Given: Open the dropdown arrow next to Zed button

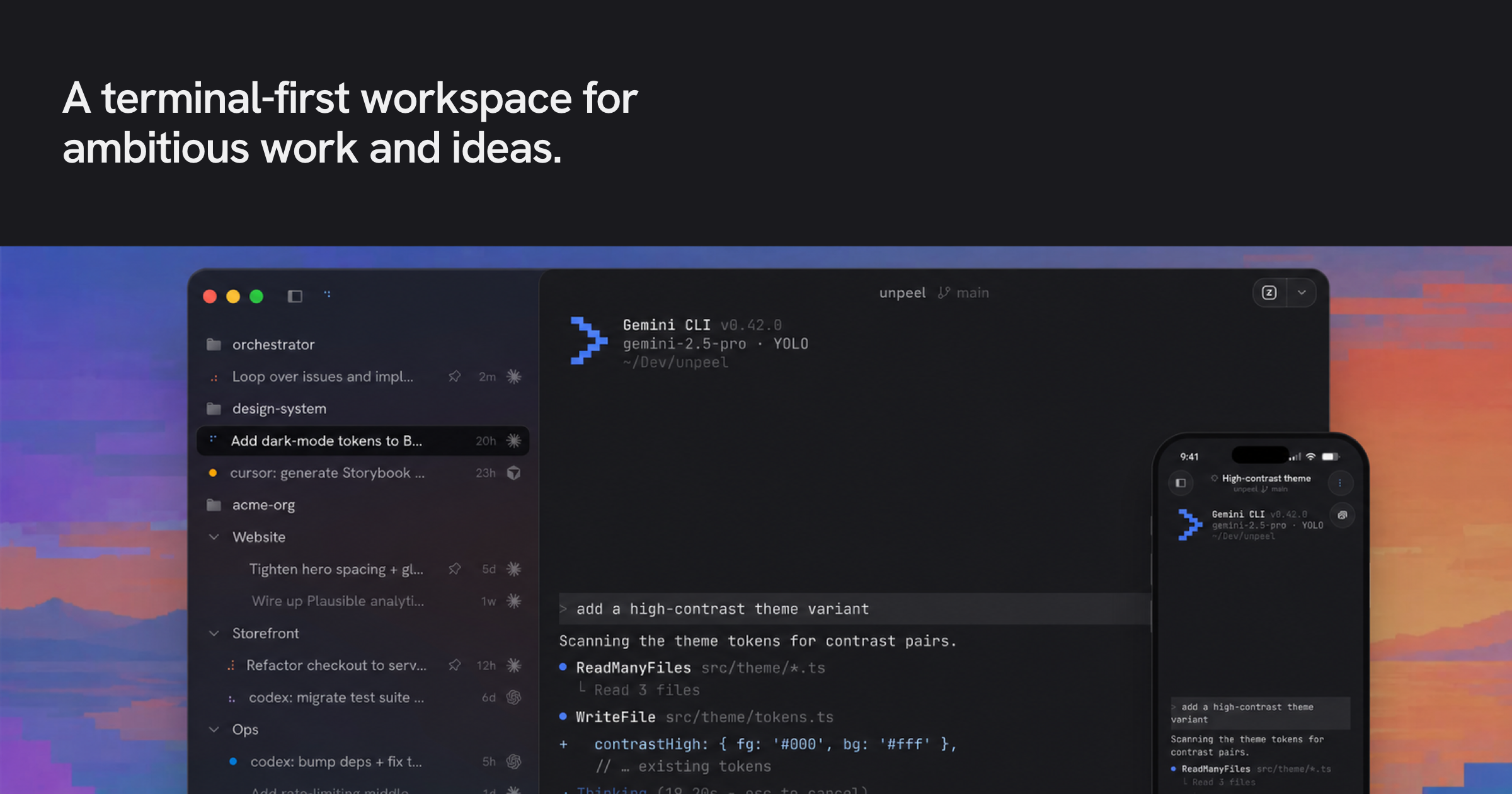Looking at the screenshot, I should point(1302,292).
